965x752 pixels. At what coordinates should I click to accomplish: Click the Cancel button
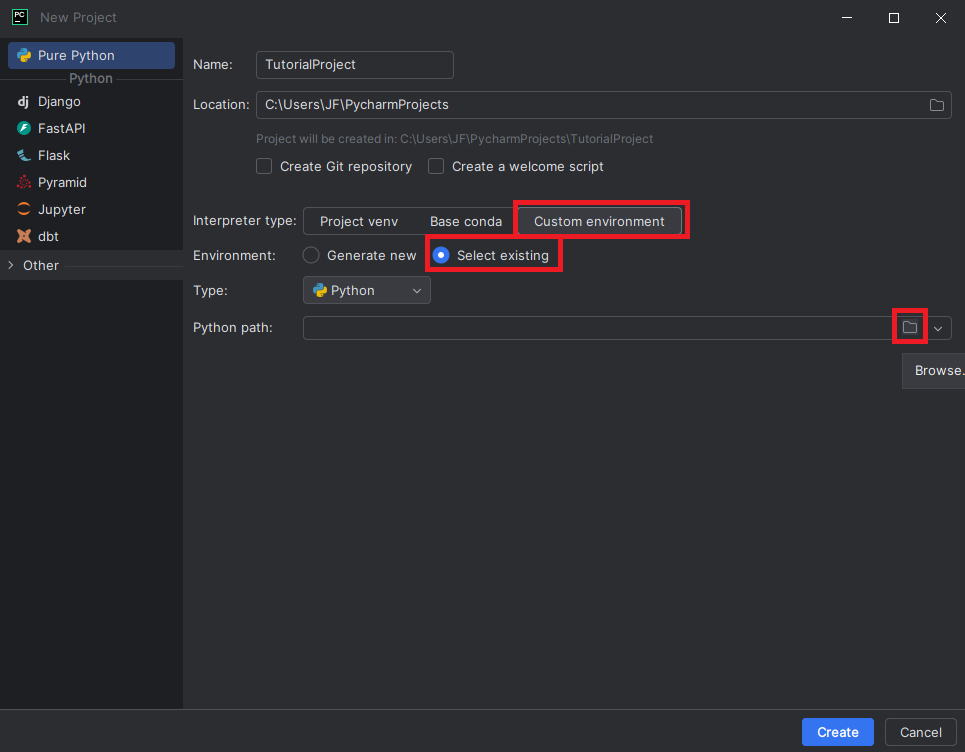pos(921,732)
